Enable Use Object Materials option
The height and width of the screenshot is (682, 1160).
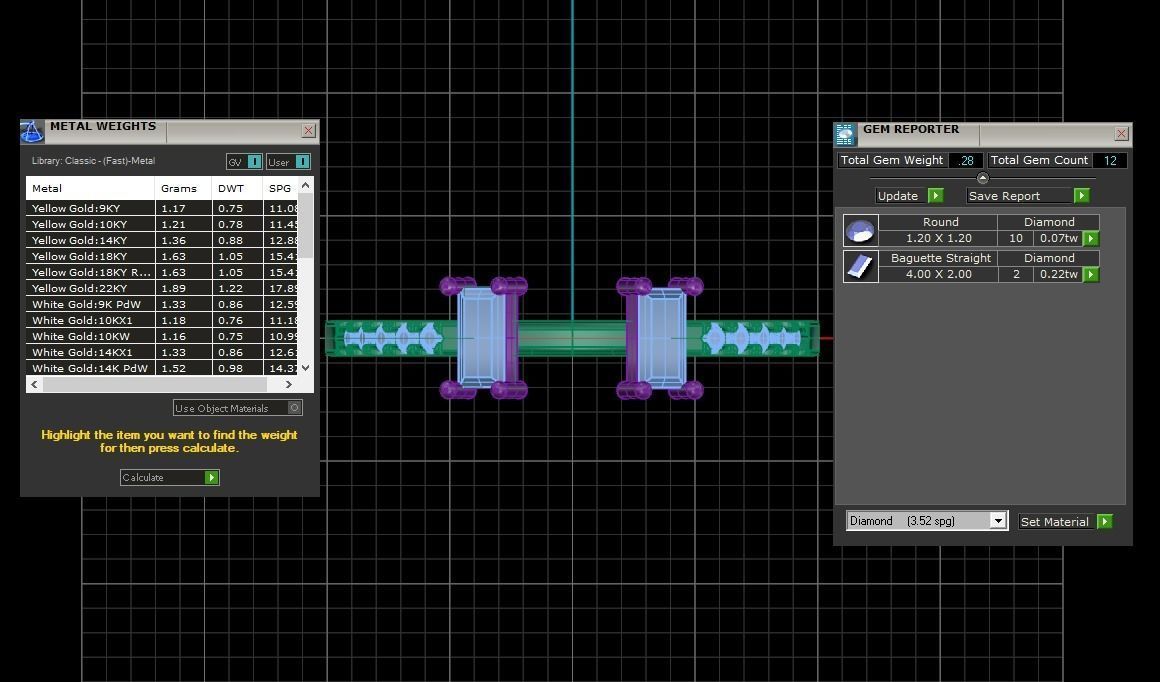pos(294,408)
